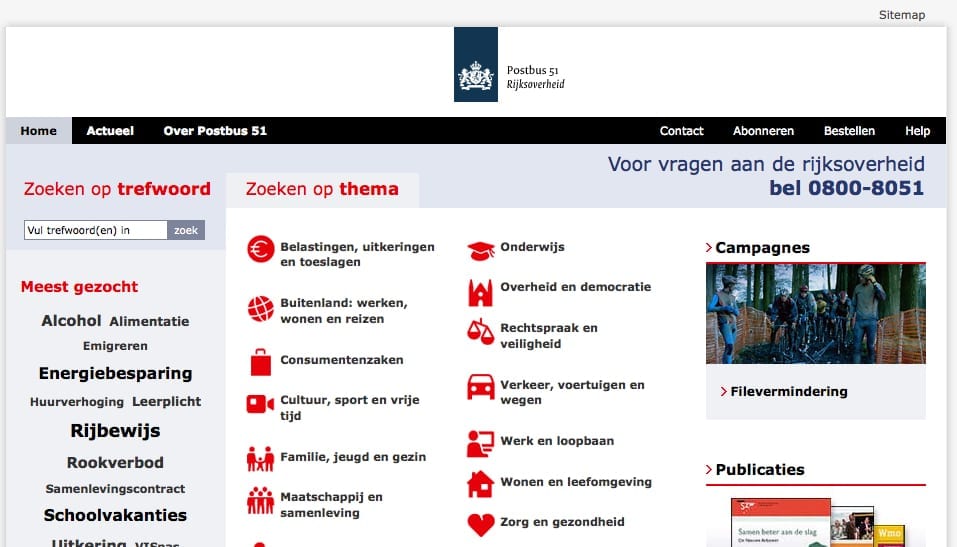Switch to Zoeken op thema tab

click(x=322, y=189)
